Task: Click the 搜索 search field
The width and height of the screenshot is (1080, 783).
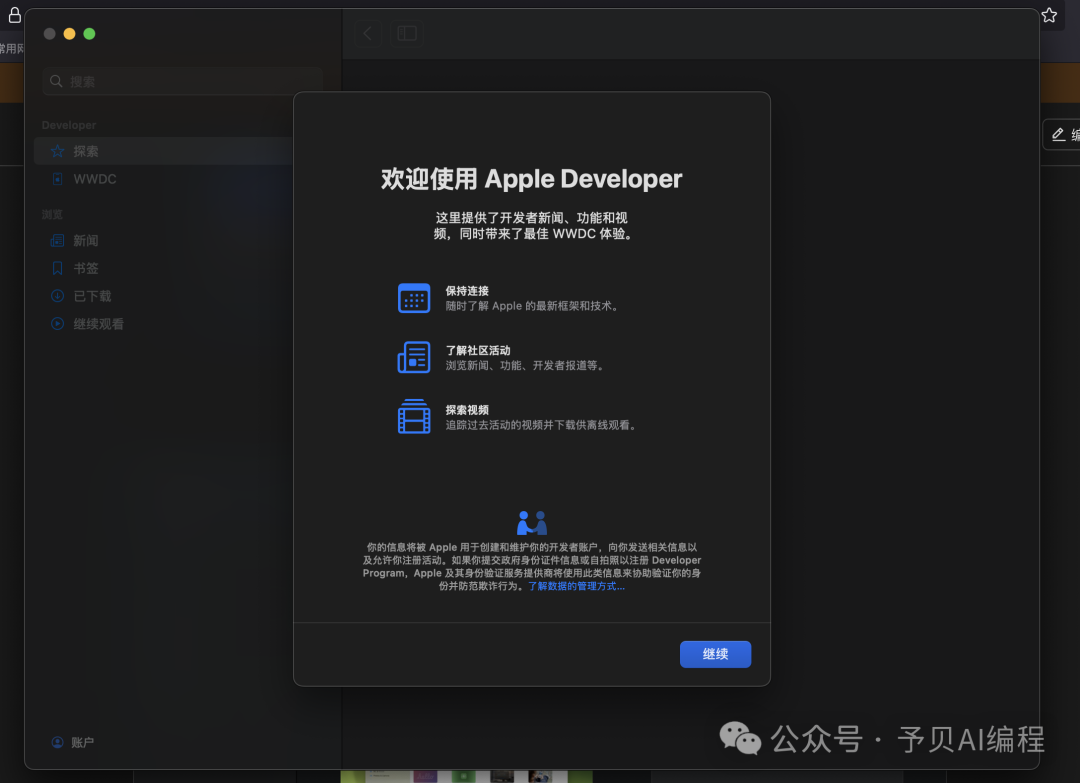Action: (x=182, y=81)
